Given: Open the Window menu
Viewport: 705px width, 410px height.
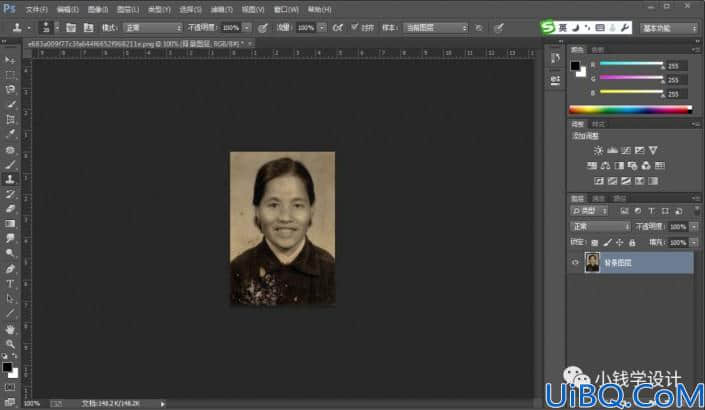Looking at the screenshot, I should pos(286,9).
